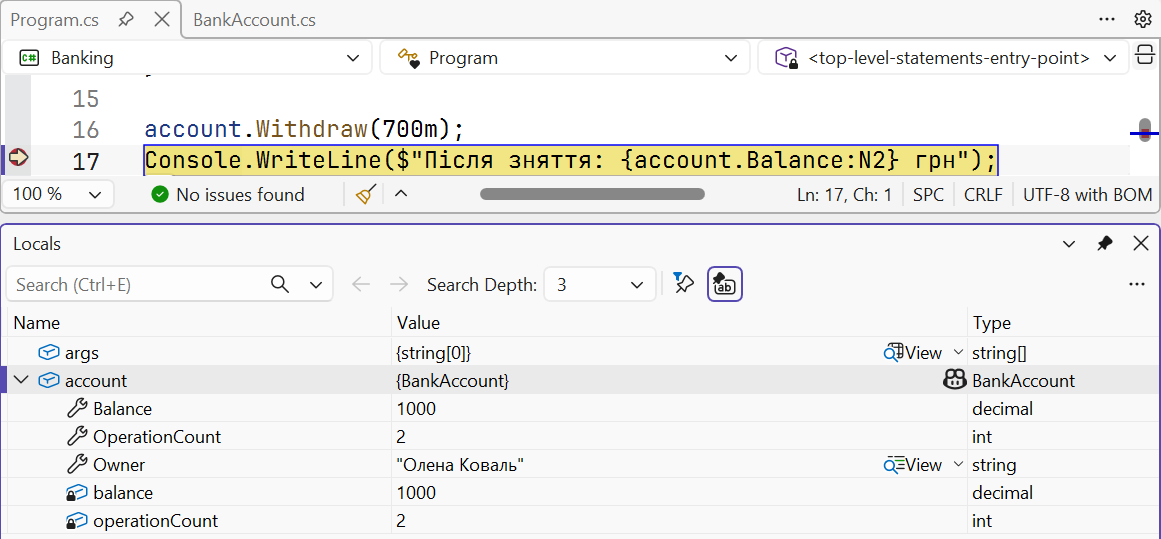Open View dropdown arrow for Owner
Image resolution: width=1161 pixels, height=539 pixels.
pyautogui.click(x=957, y=465)
